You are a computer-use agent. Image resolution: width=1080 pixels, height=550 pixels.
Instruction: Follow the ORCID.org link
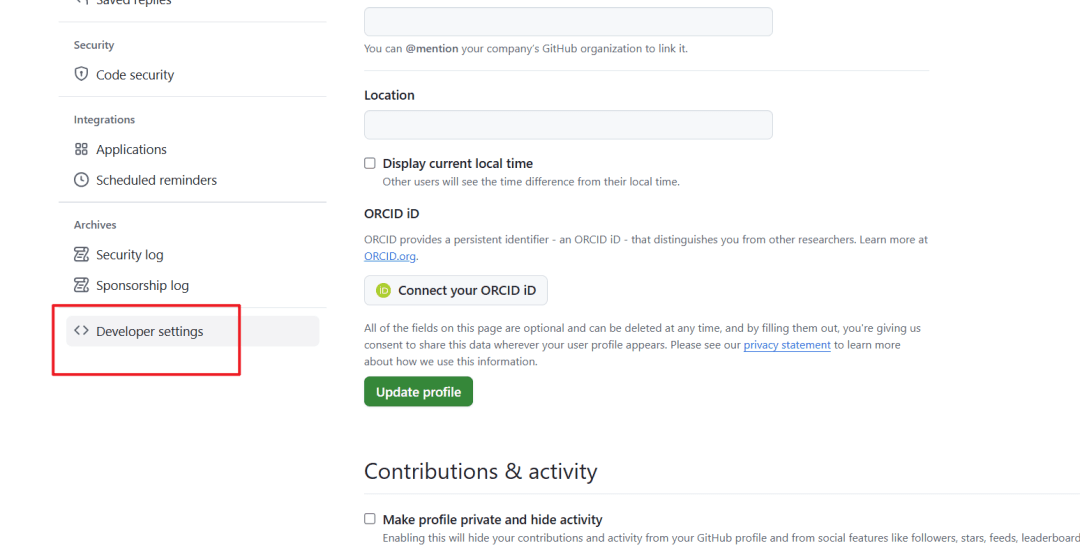coord(390,256)
